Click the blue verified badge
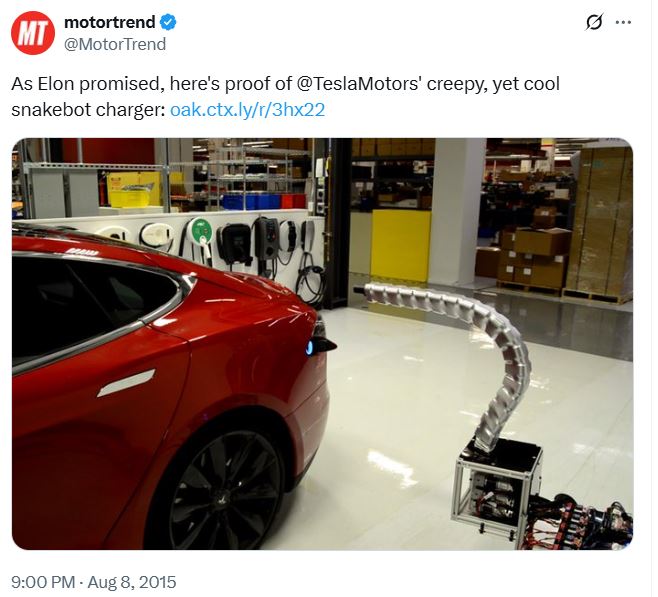658x597 pixels. [168, 22]
